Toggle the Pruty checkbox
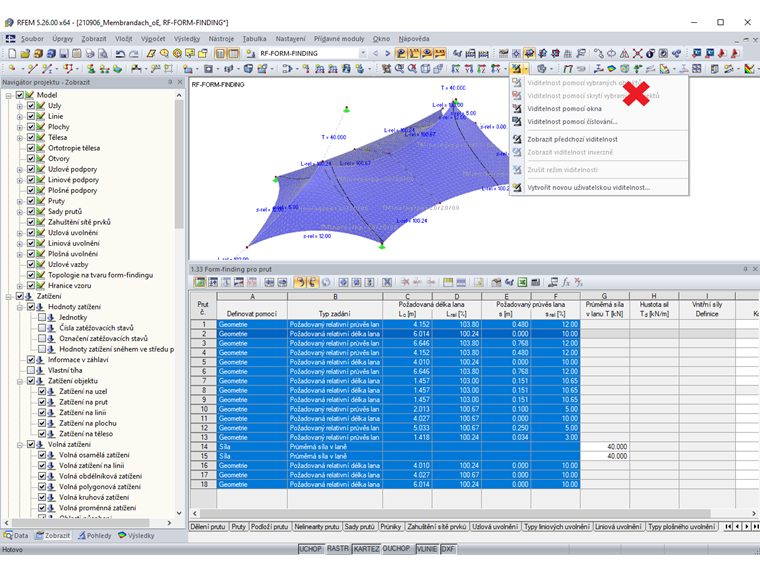 tap(31, 201)
